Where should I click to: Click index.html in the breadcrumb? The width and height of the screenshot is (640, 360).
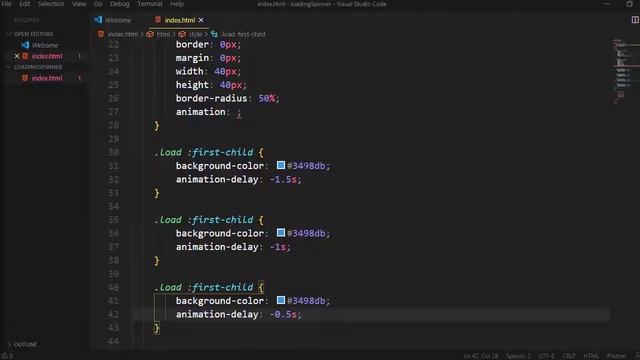tap(123, 34)
